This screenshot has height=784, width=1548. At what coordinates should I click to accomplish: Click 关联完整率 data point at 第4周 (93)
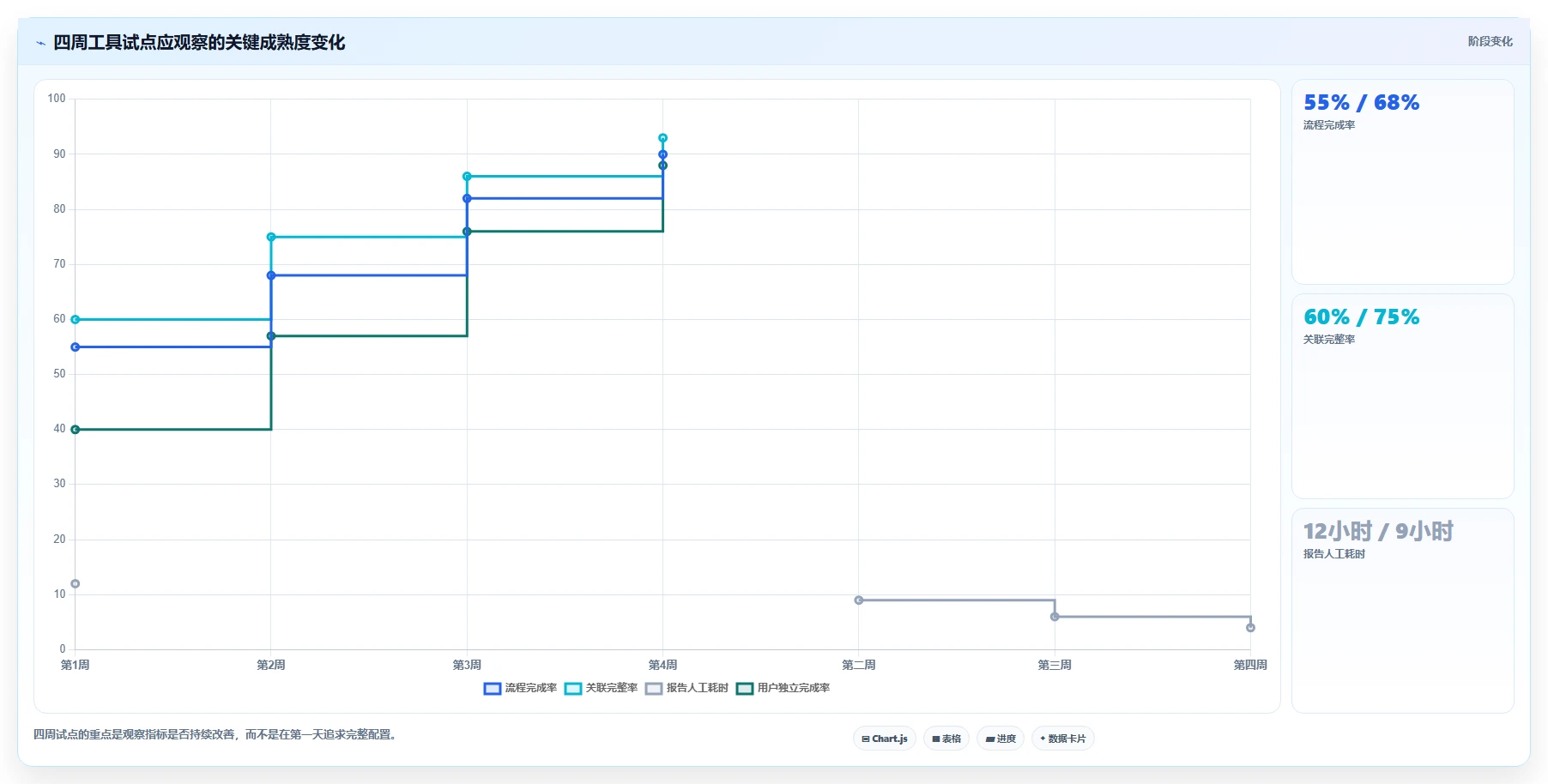point(662,138)
